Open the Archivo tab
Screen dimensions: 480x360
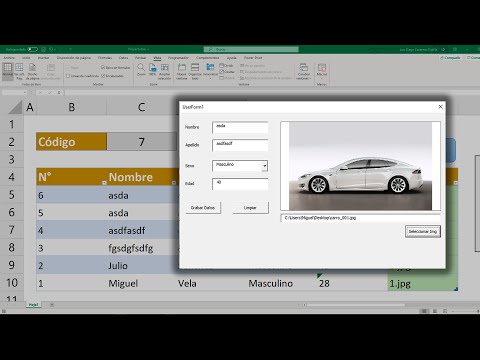9,58
